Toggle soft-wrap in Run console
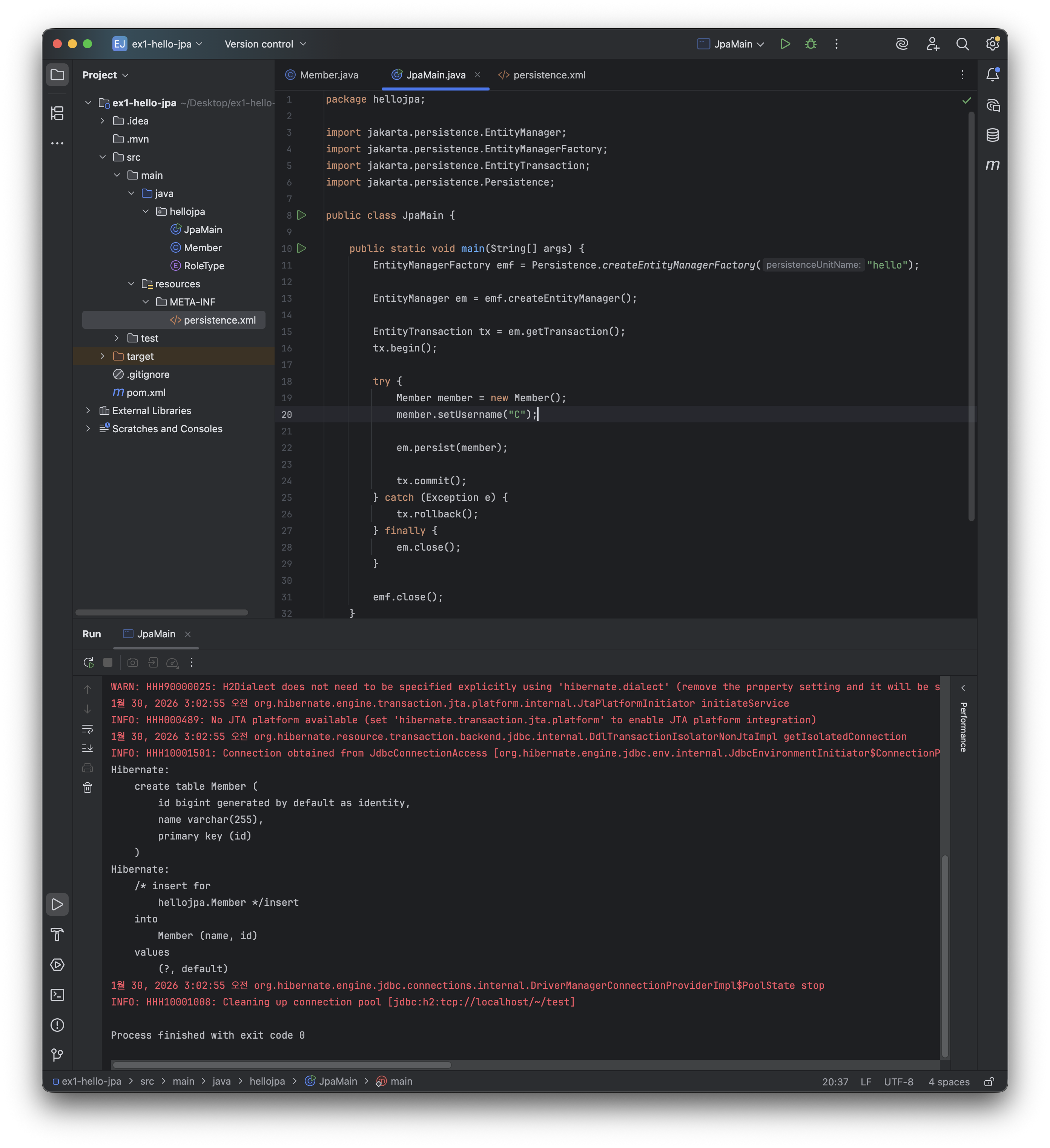The height and width of the screenshot is (1148, 1050). (88, 729)
